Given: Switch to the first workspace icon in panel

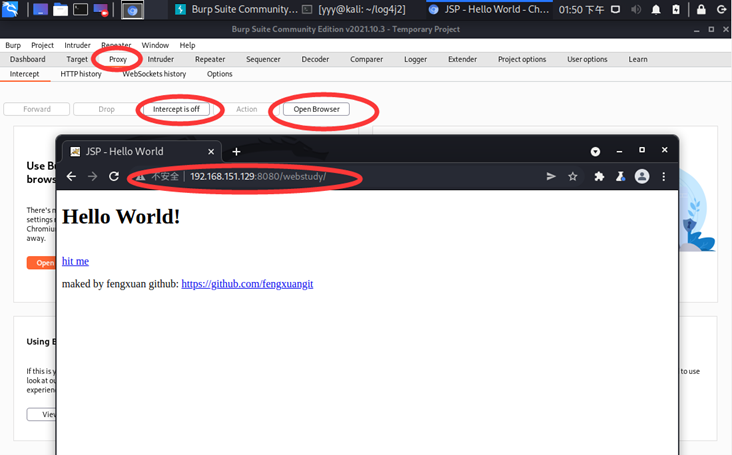Looking at the screenshot, I should tap(40, 9).
